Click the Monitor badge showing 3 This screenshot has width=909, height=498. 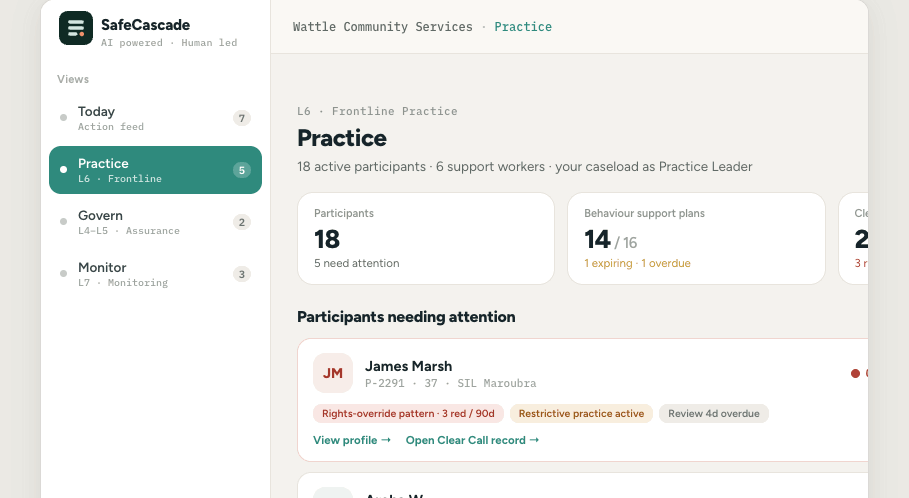pos(242,274)
